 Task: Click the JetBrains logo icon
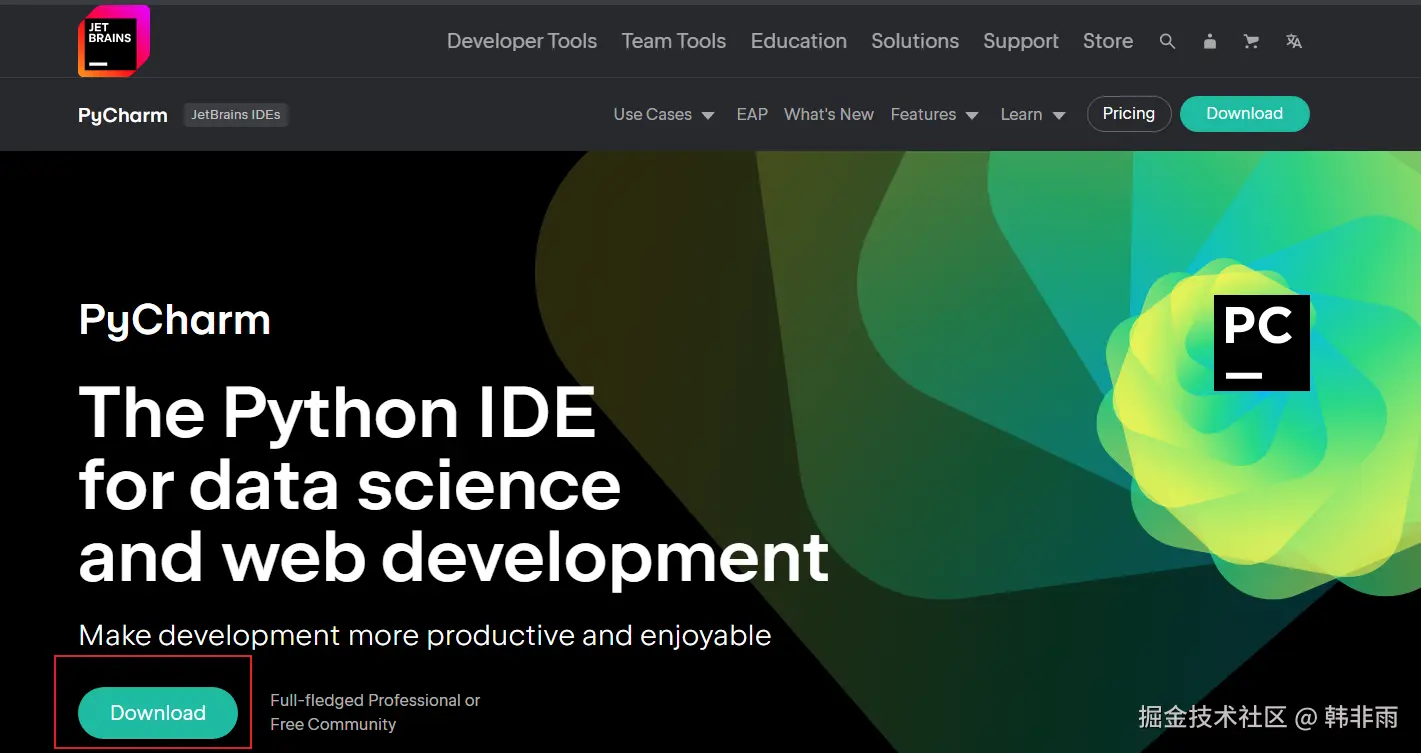coord(114,41)
